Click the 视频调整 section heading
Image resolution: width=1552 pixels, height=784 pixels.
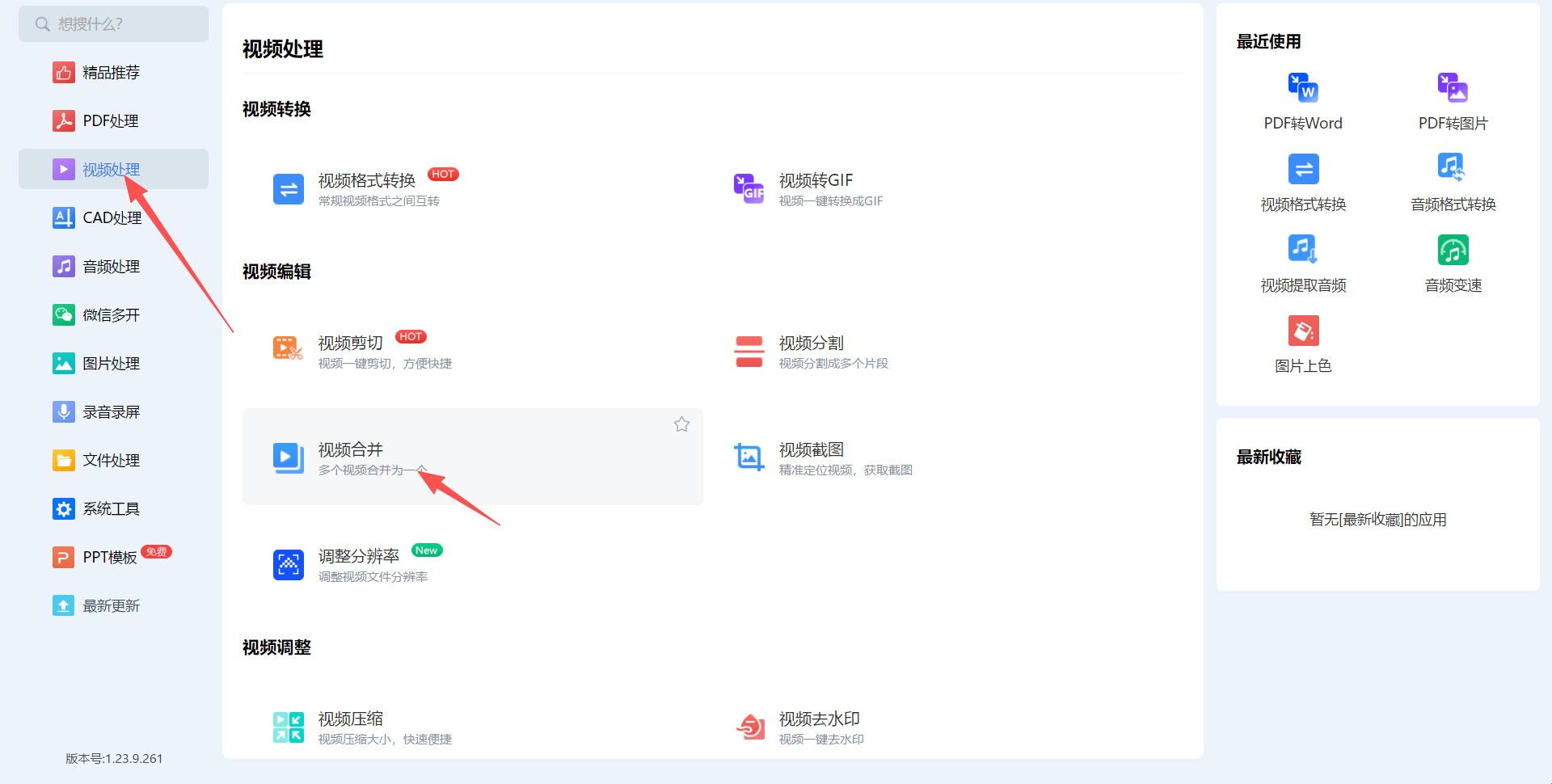tap(276, 647)
